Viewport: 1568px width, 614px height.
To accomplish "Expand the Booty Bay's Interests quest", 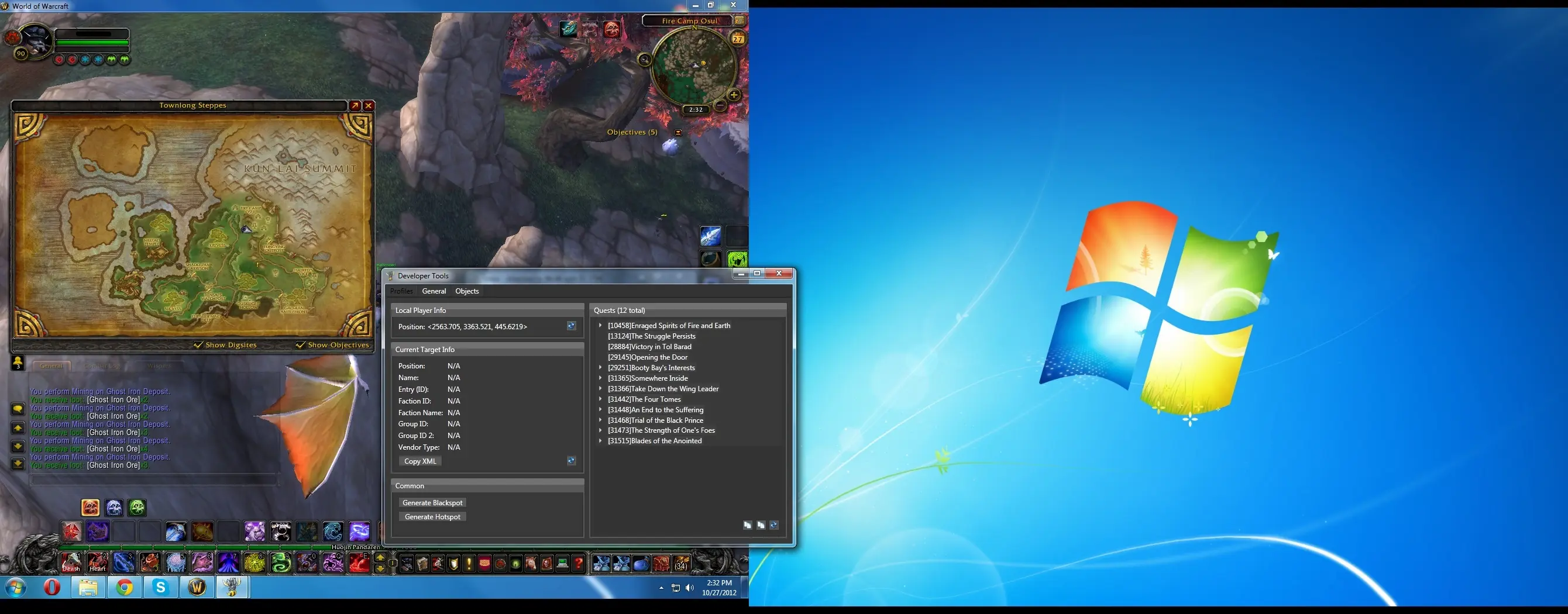I will click(600, 368).
